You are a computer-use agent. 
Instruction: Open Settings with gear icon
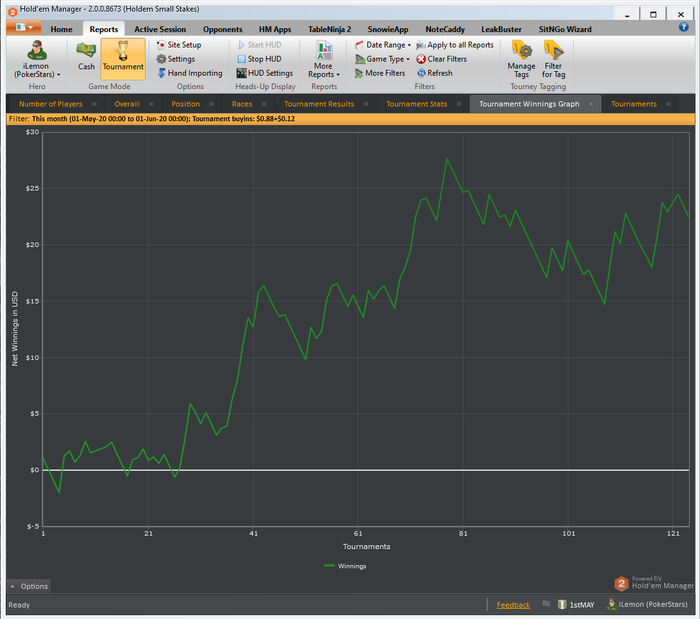pyautogui.click(x=175, y=59)
